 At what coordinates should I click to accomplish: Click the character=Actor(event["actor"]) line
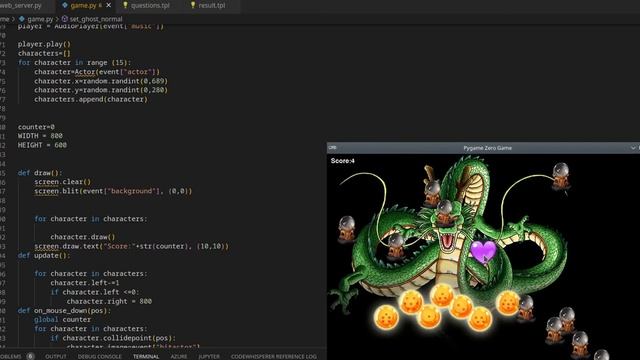tap(97, 72)
